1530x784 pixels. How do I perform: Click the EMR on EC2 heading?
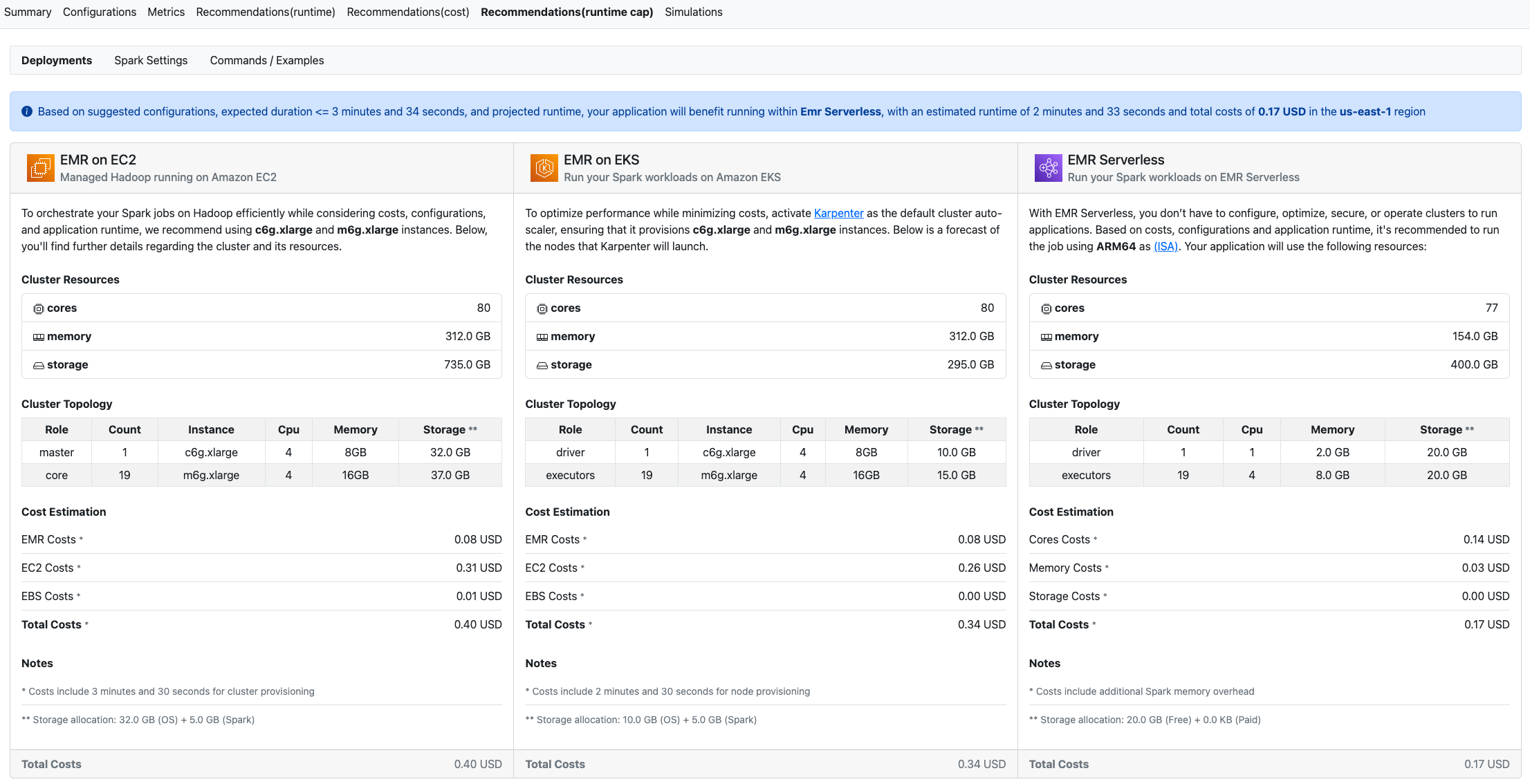98,160
